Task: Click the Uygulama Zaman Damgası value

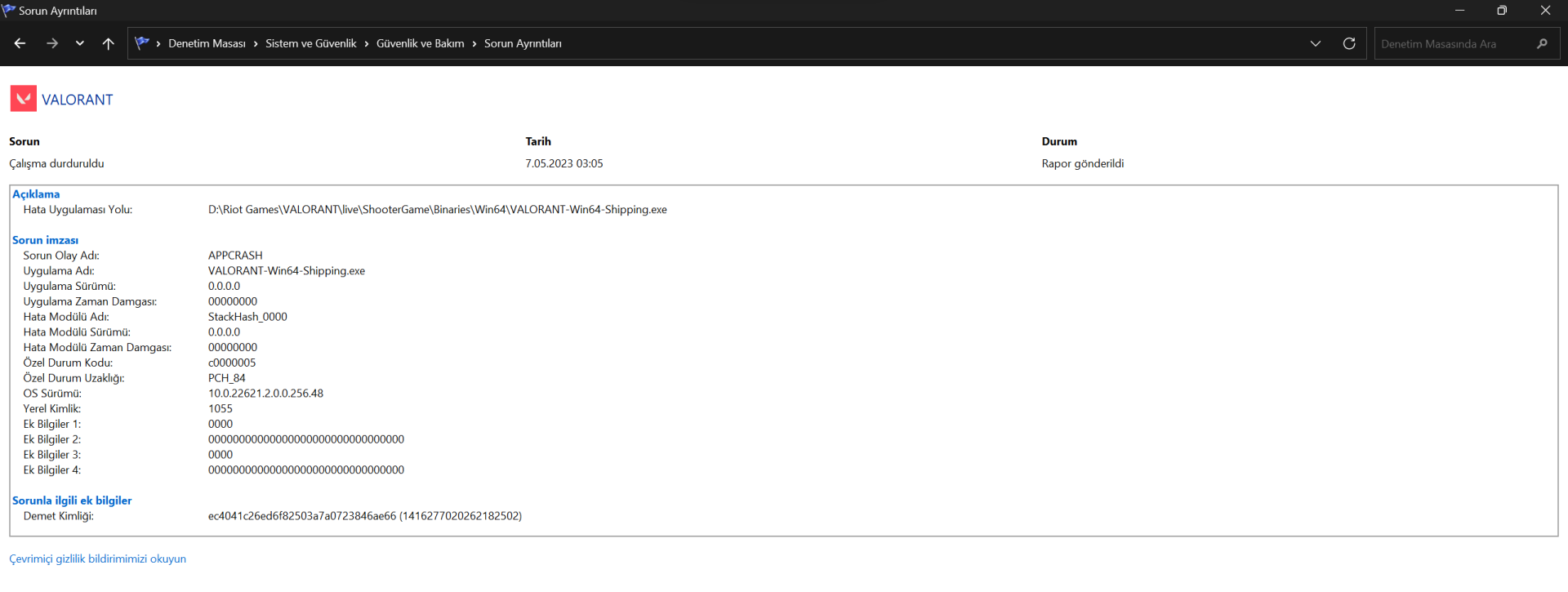Action: 233,301
